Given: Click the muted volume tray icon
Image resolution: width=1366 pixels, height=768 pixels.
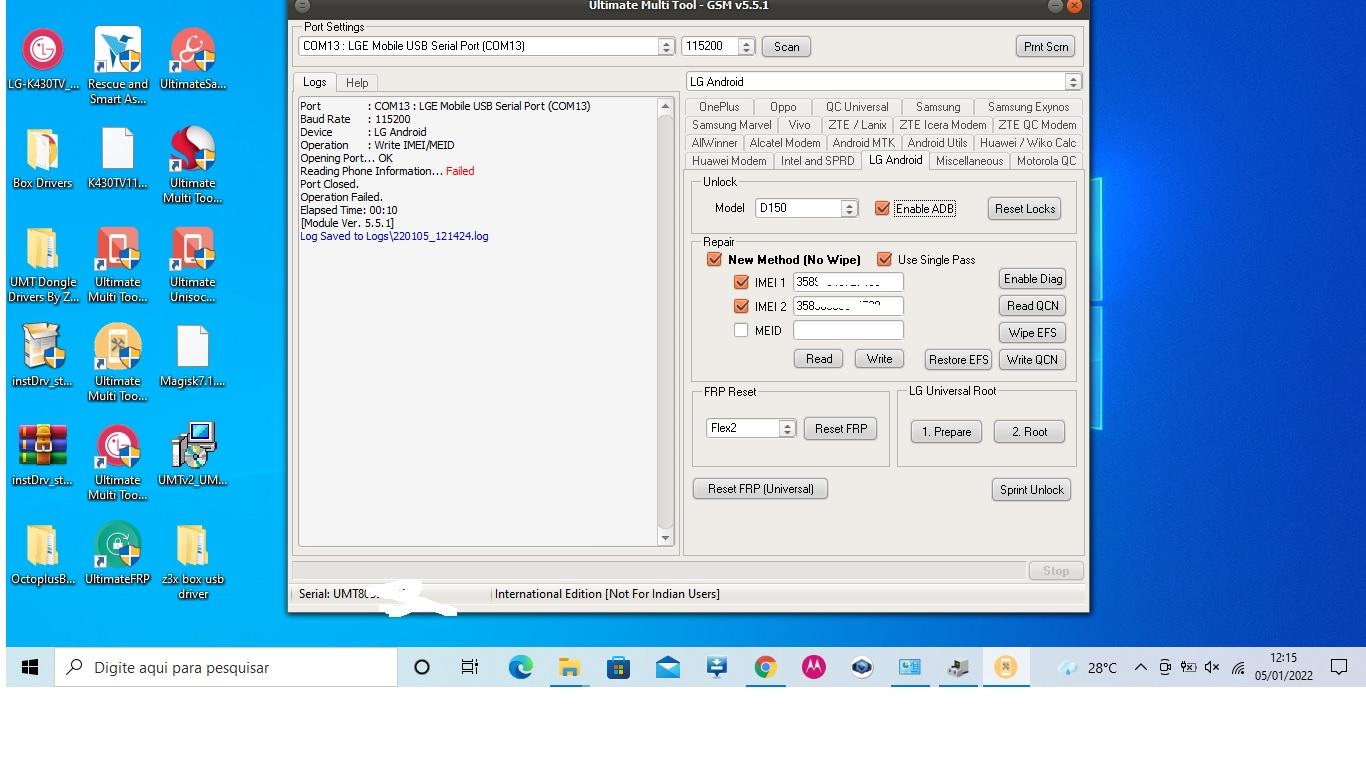Looking at the screenshot, I should click(1212, 667).
